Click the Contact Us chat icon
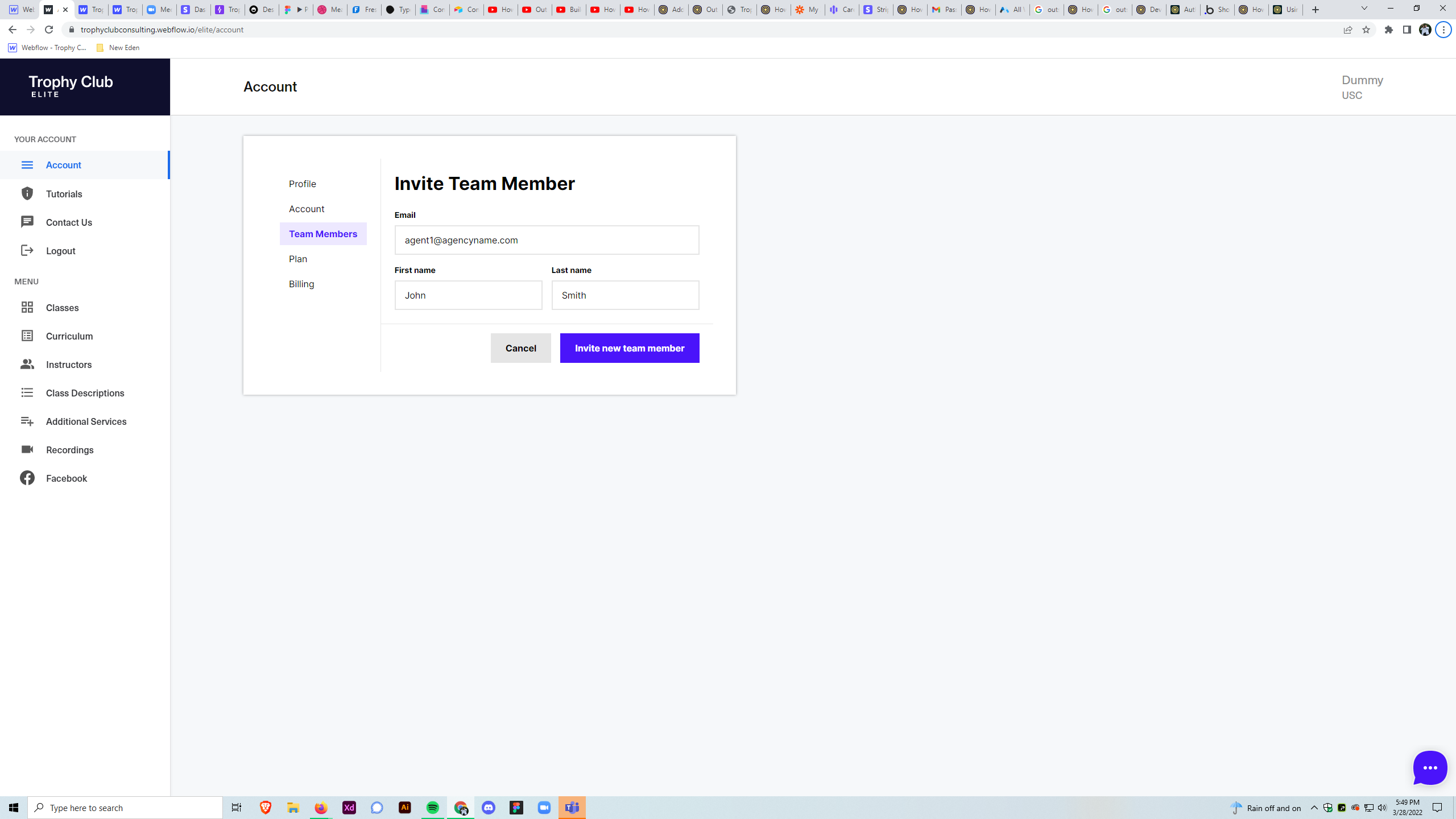The image size is (1456, 819). point(27,222)
